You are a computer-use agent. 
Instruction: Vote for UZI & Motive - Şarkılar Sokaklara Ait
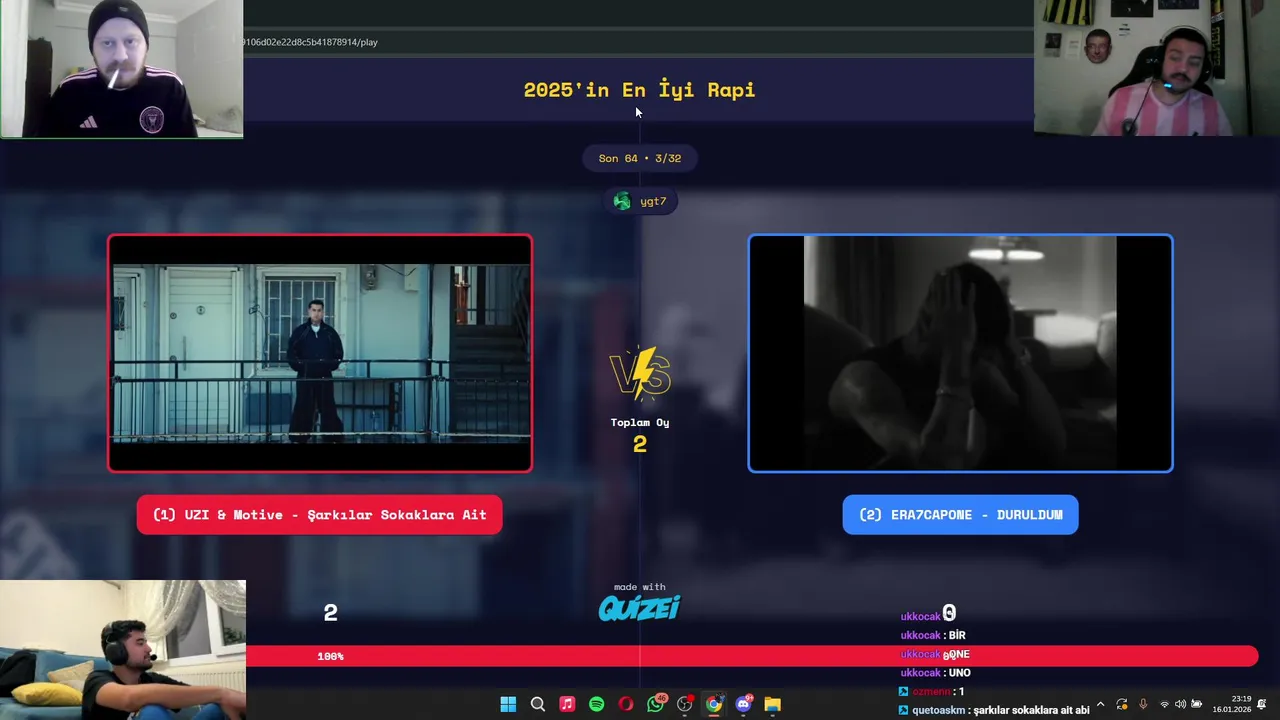pyautogui.click(x=320, y=515)
